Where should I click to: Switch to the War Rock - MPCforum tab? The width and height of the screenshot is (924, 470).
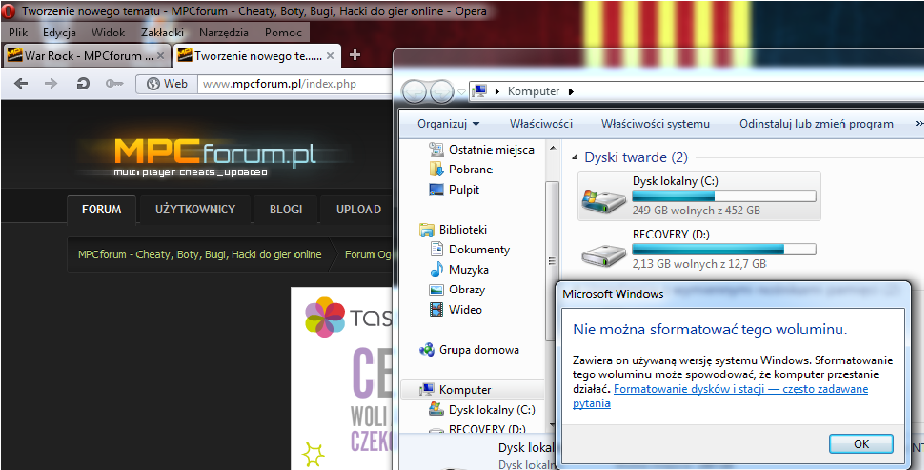pyautogui.click(x=87, y=55)
